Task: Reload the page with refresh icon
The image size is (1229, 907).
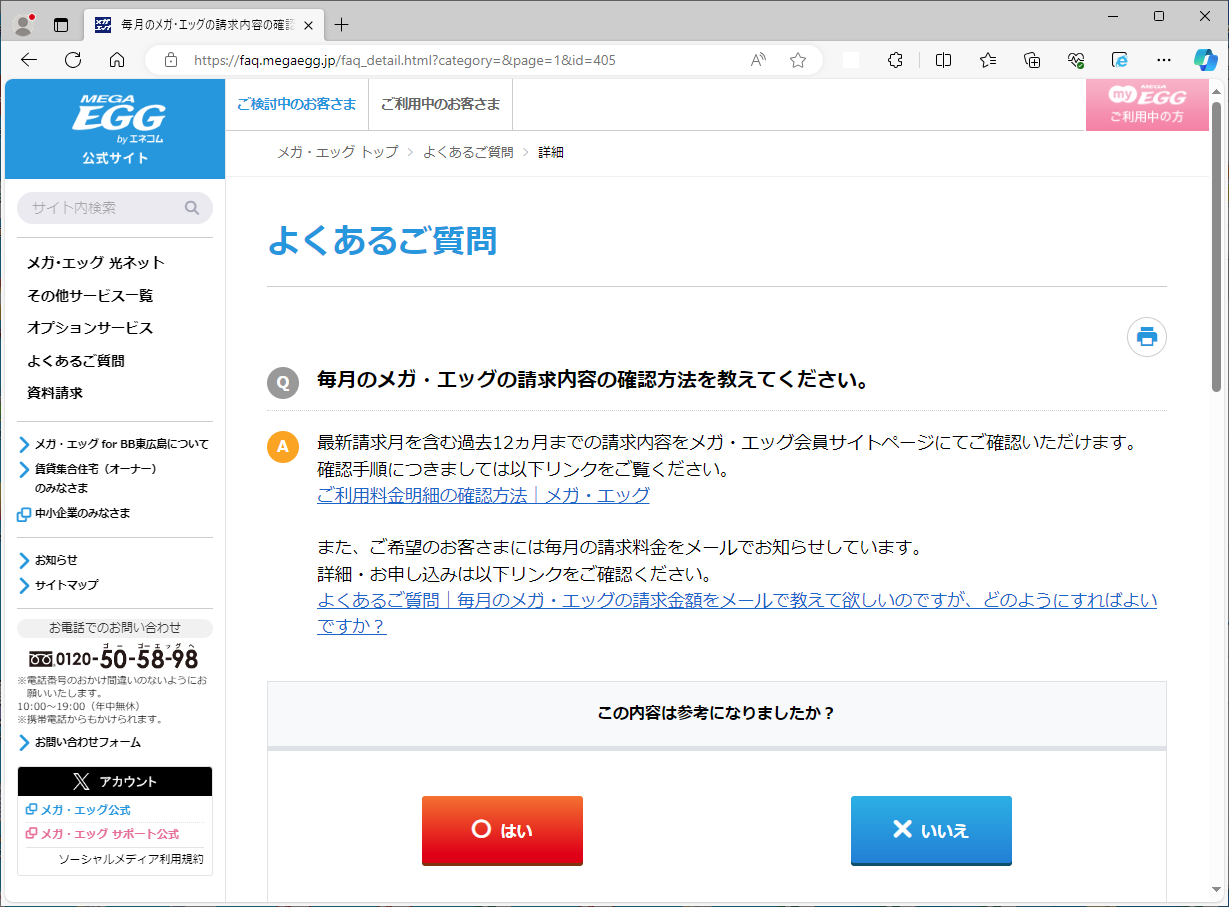Action: pyautogui.click(x=73, y=60)
